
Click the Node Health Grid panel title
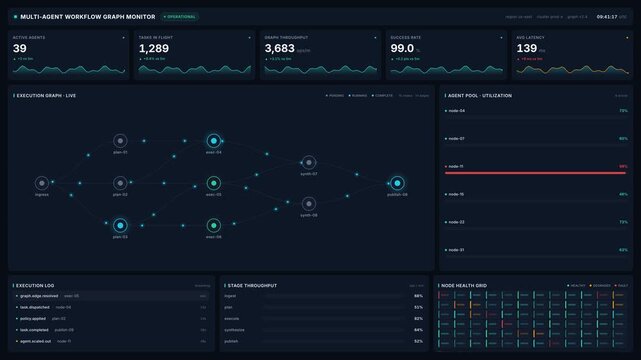pos(464,286)
